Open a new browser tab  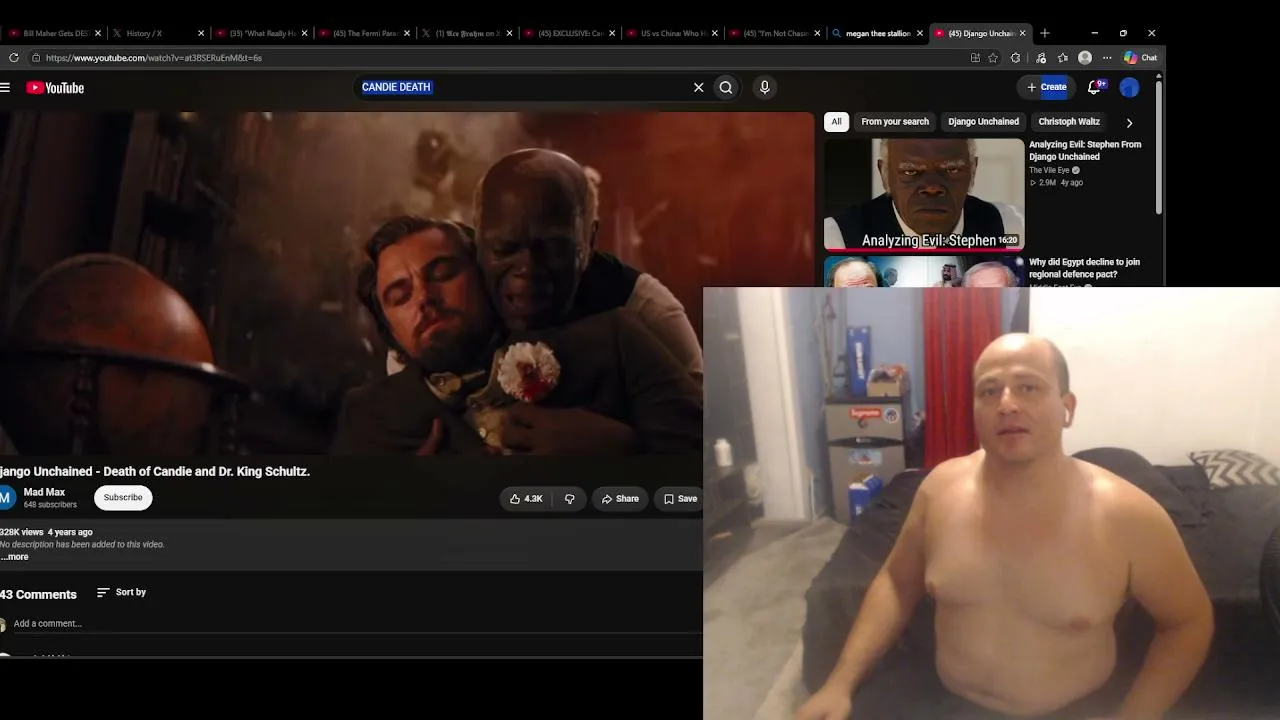(1045, 33)
